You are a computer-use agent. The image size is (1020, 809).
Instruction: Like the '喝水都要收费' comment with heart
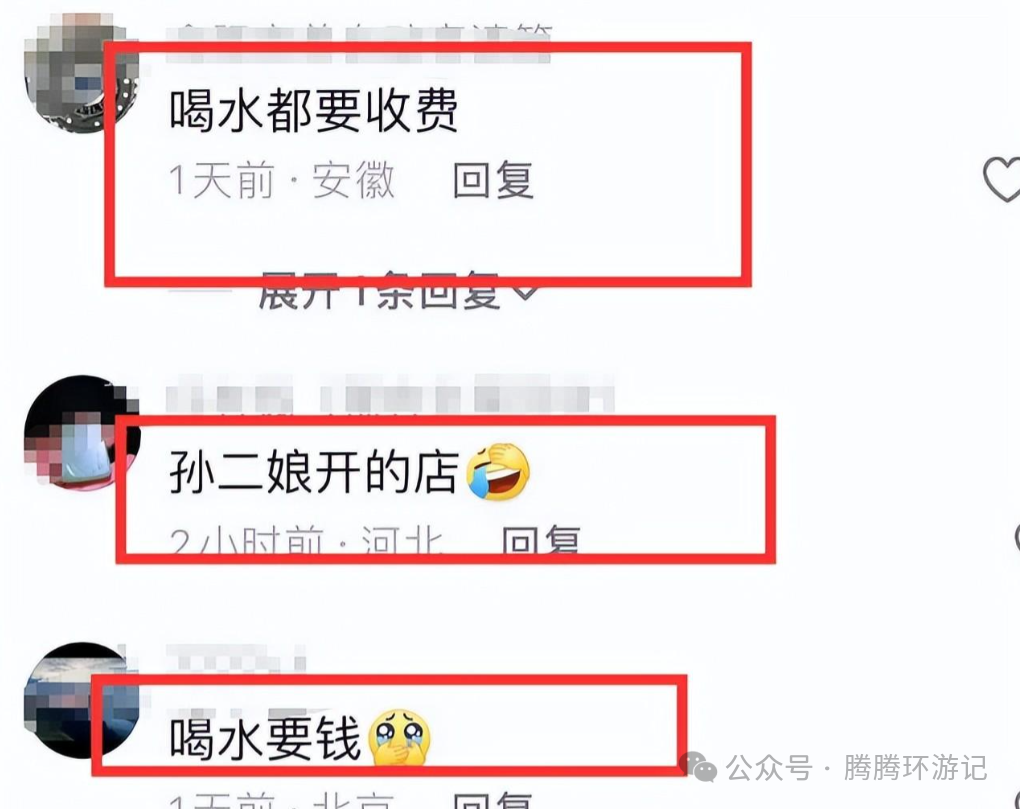click(x=1002, y=179)
